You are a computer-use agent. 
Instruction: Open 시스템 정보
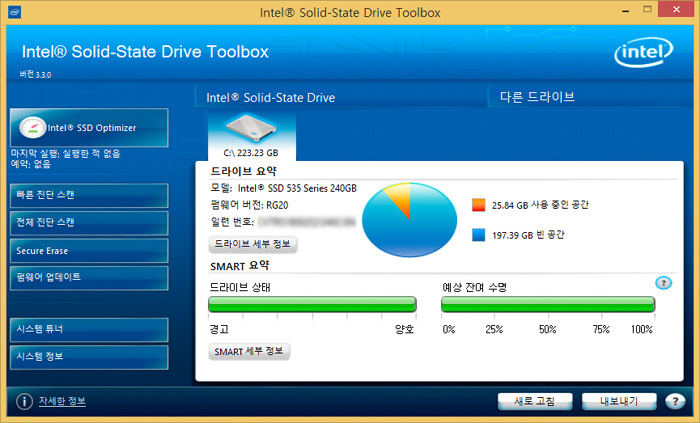click(89, 357)
